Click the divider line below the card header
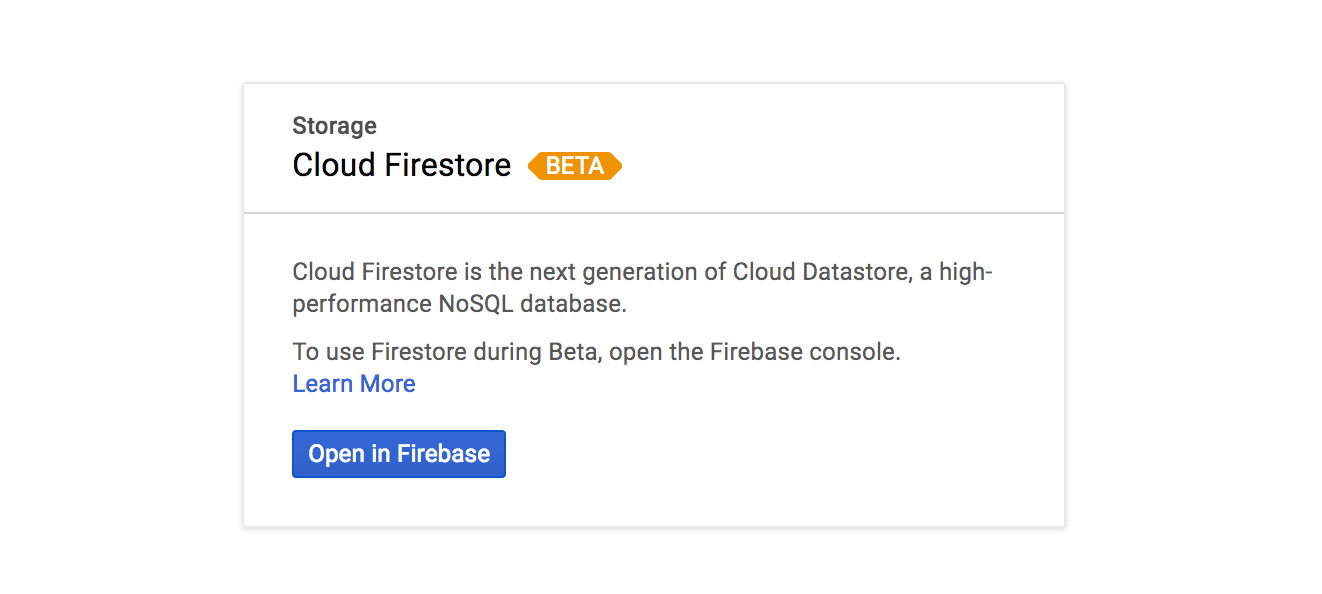The width and height of the screenshot is (1322, 594). [654, 213]
